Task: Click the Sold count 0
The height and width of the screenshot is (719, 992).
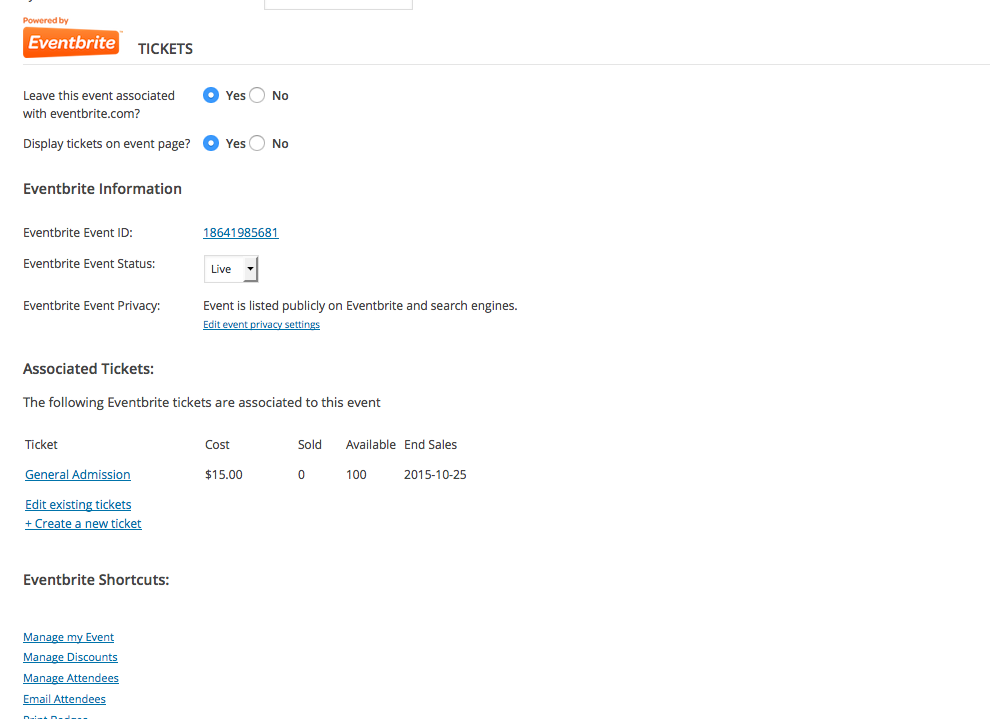Action: click(x=302, y=475)
